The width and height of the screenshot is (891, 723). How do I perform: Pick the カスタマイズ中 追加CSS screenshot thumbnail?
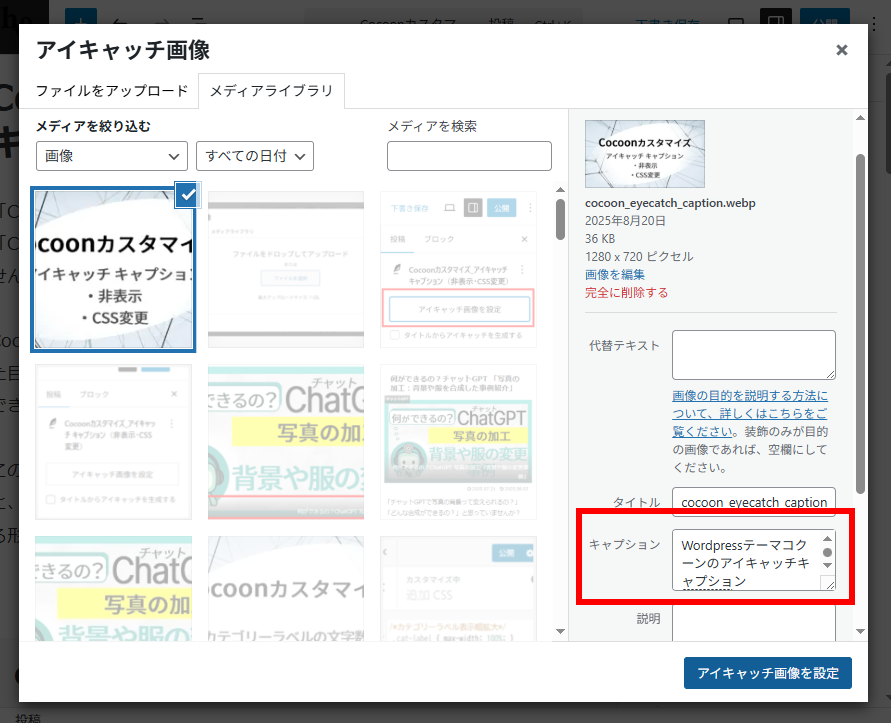tap(458, 589)
